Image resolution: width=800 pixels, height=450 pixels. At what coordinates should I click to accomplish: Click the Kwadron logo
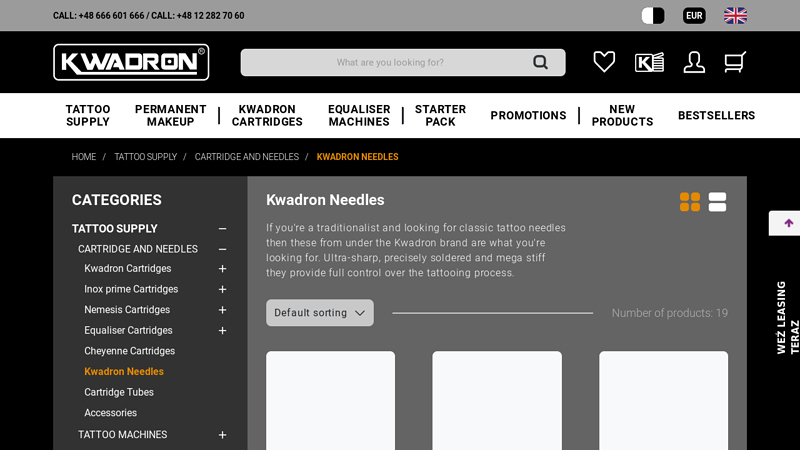pyautogui.click(x=131, y=62)
